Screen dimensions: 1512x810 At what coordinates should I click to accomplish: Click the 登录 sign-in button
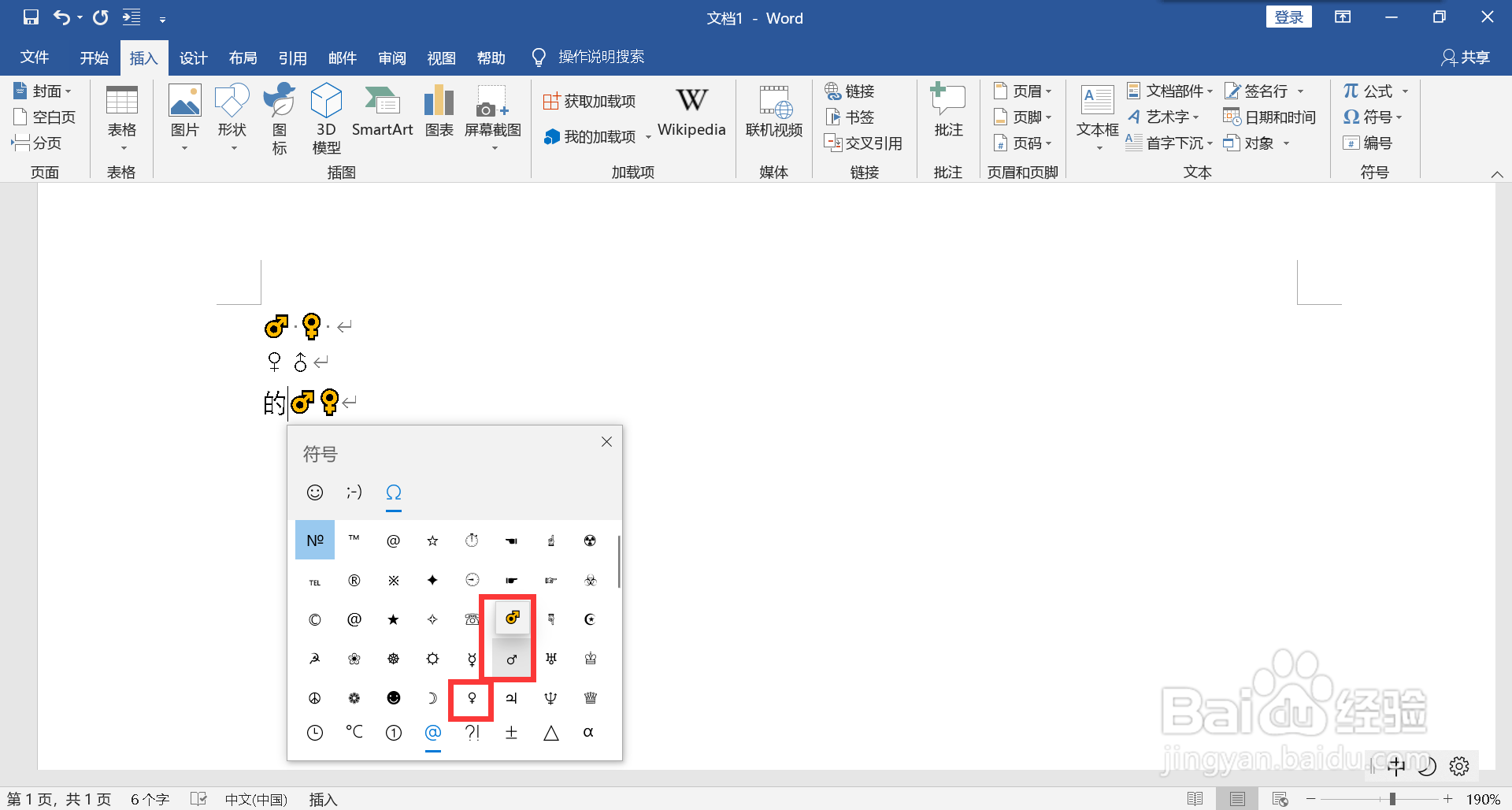1289,17
